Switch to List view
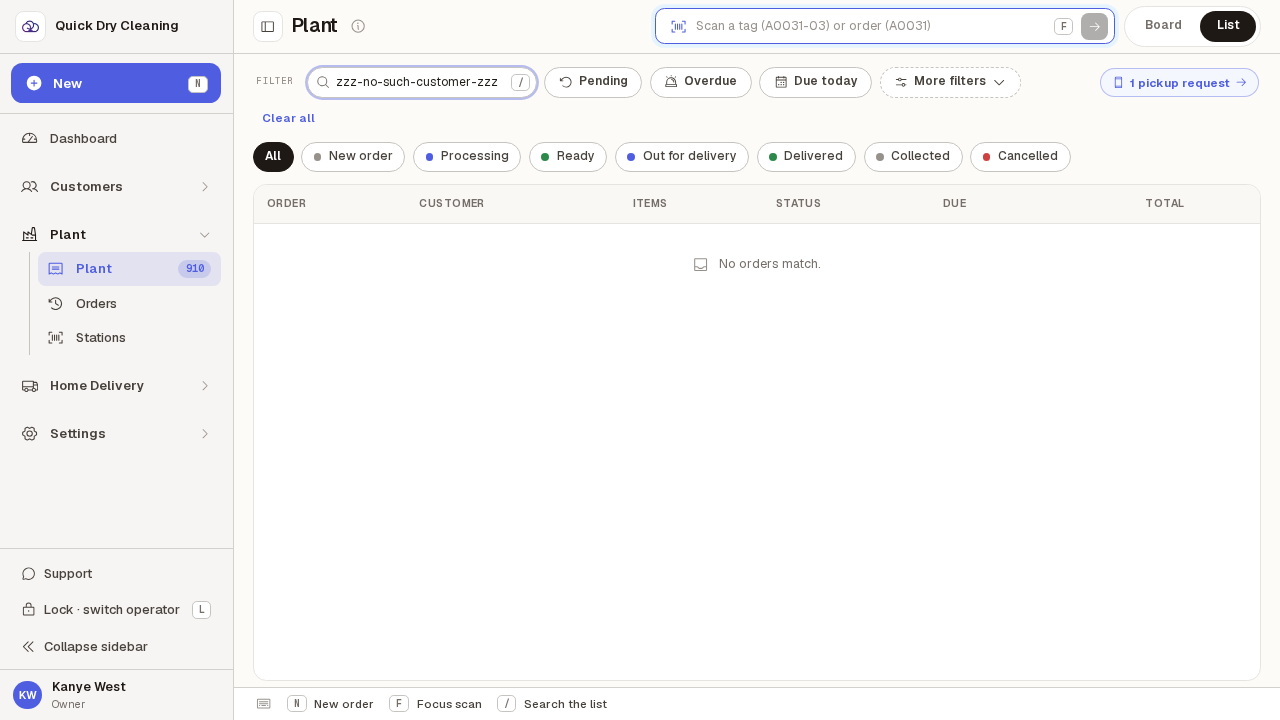1280x720 pixels. 1228,26
